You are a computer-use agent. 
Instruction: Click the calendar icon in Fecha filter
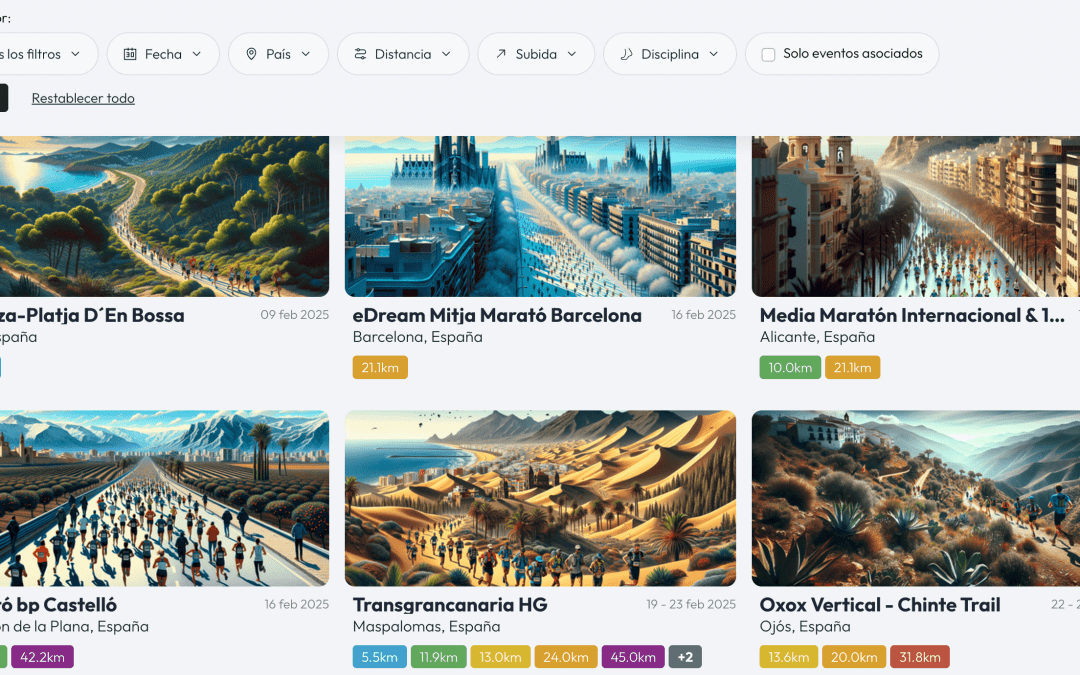click(x=130, y=54)
